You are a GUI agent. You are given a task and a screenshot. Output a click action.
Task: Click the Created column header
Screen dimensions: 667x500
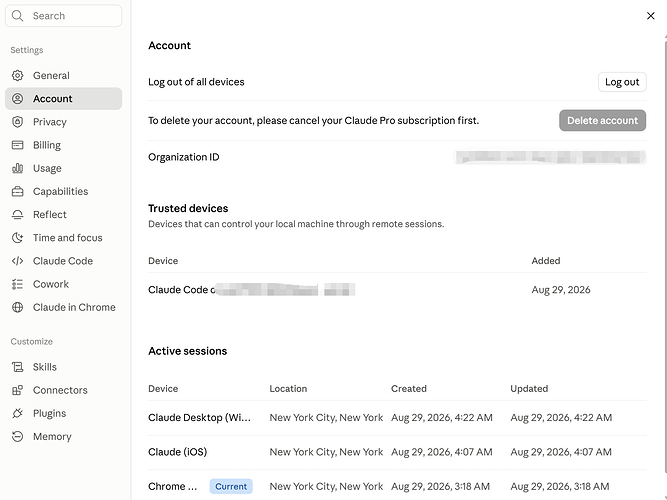[408, 389]
